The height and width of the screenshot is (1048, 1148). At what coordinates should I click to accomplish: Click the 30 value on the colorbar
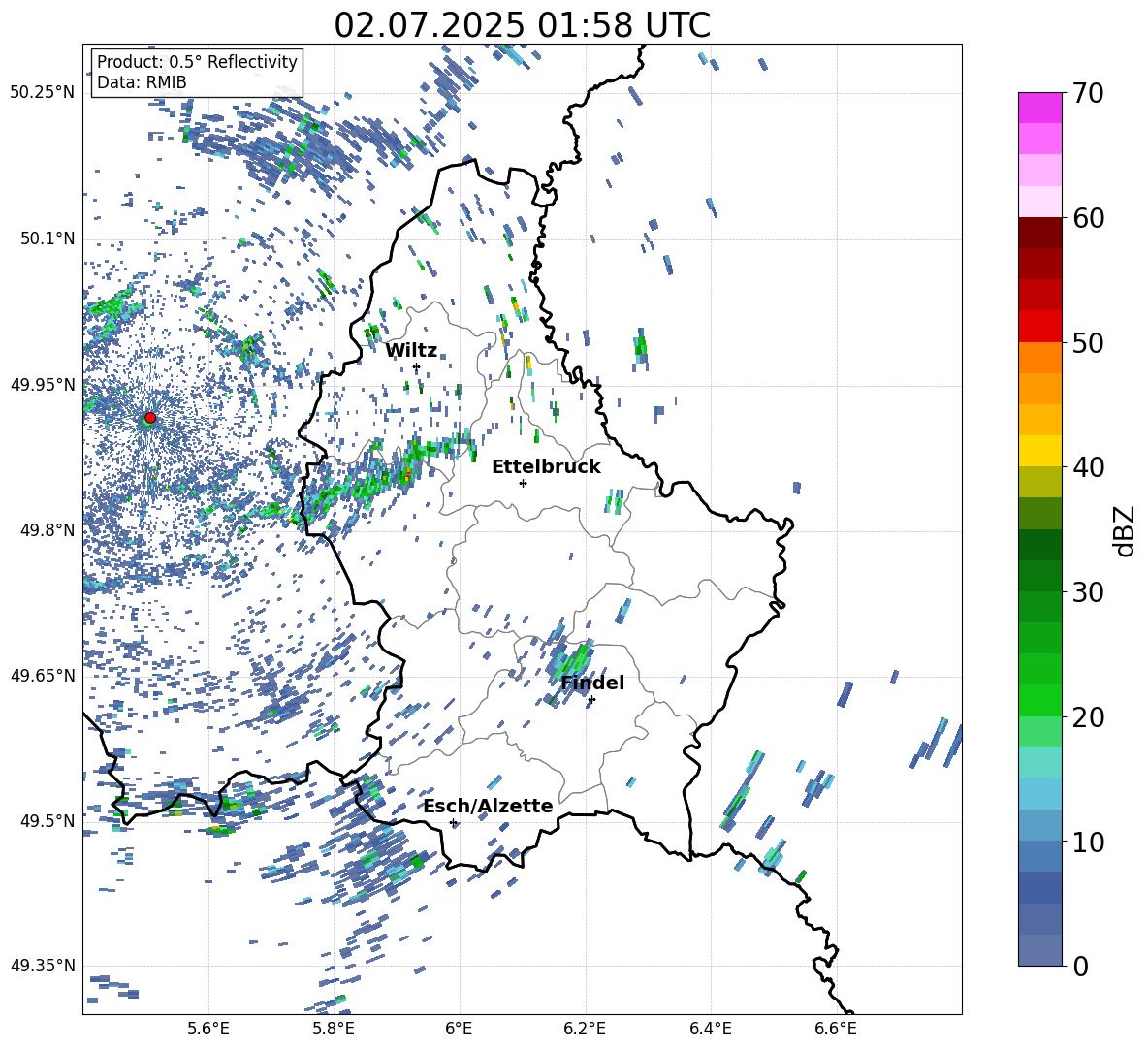tap(1088, 592)
